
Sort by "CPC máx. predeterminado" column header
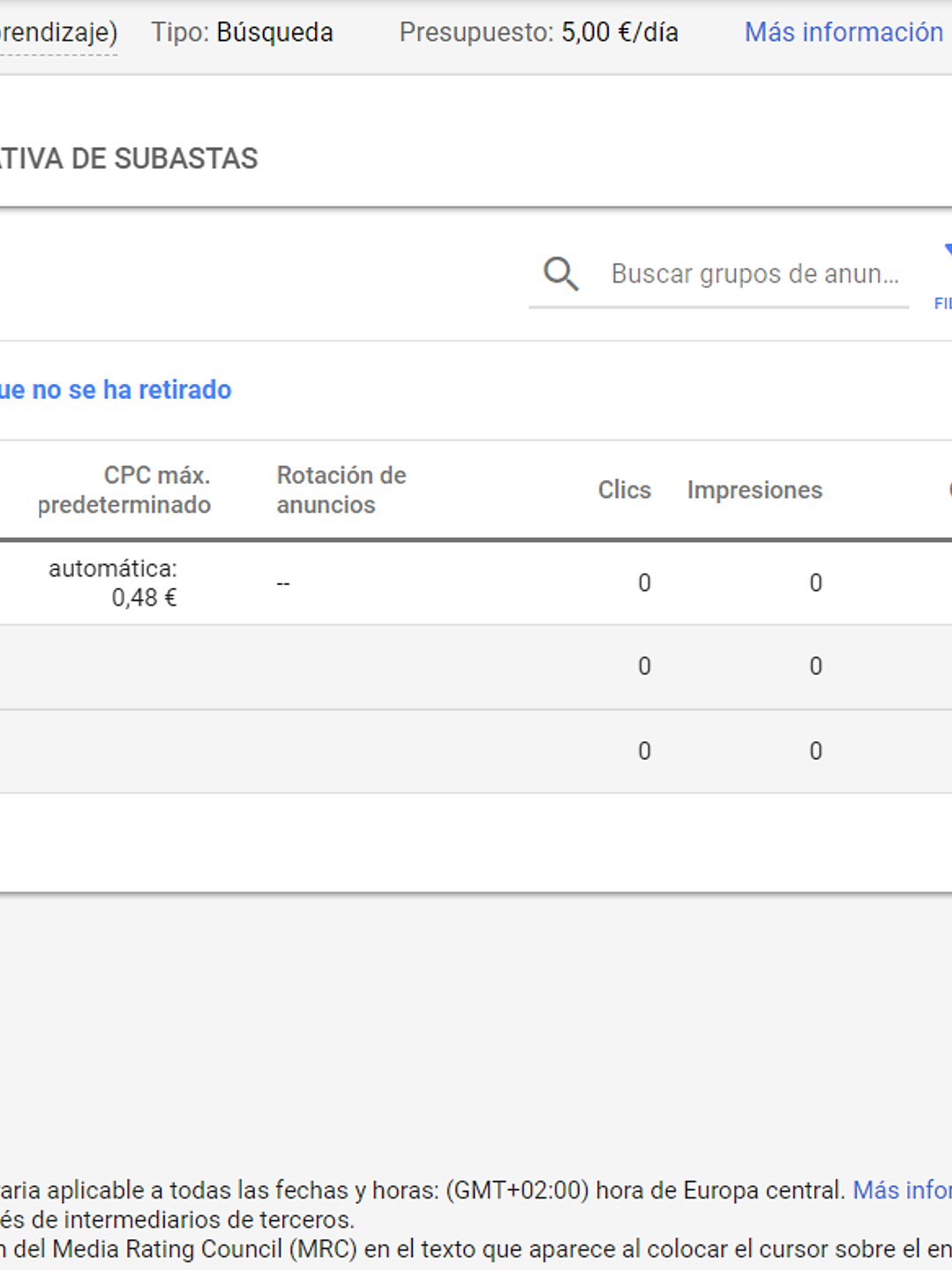click(124, 490)
